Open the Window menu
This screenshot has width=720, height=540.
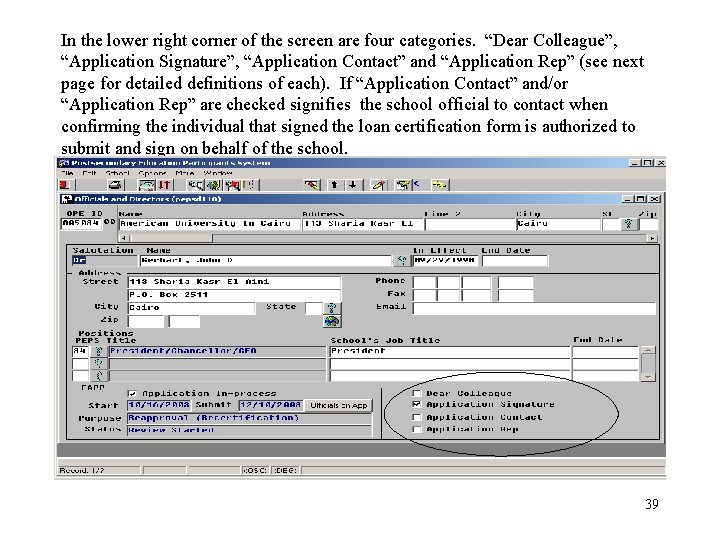[x=218, y=173]
